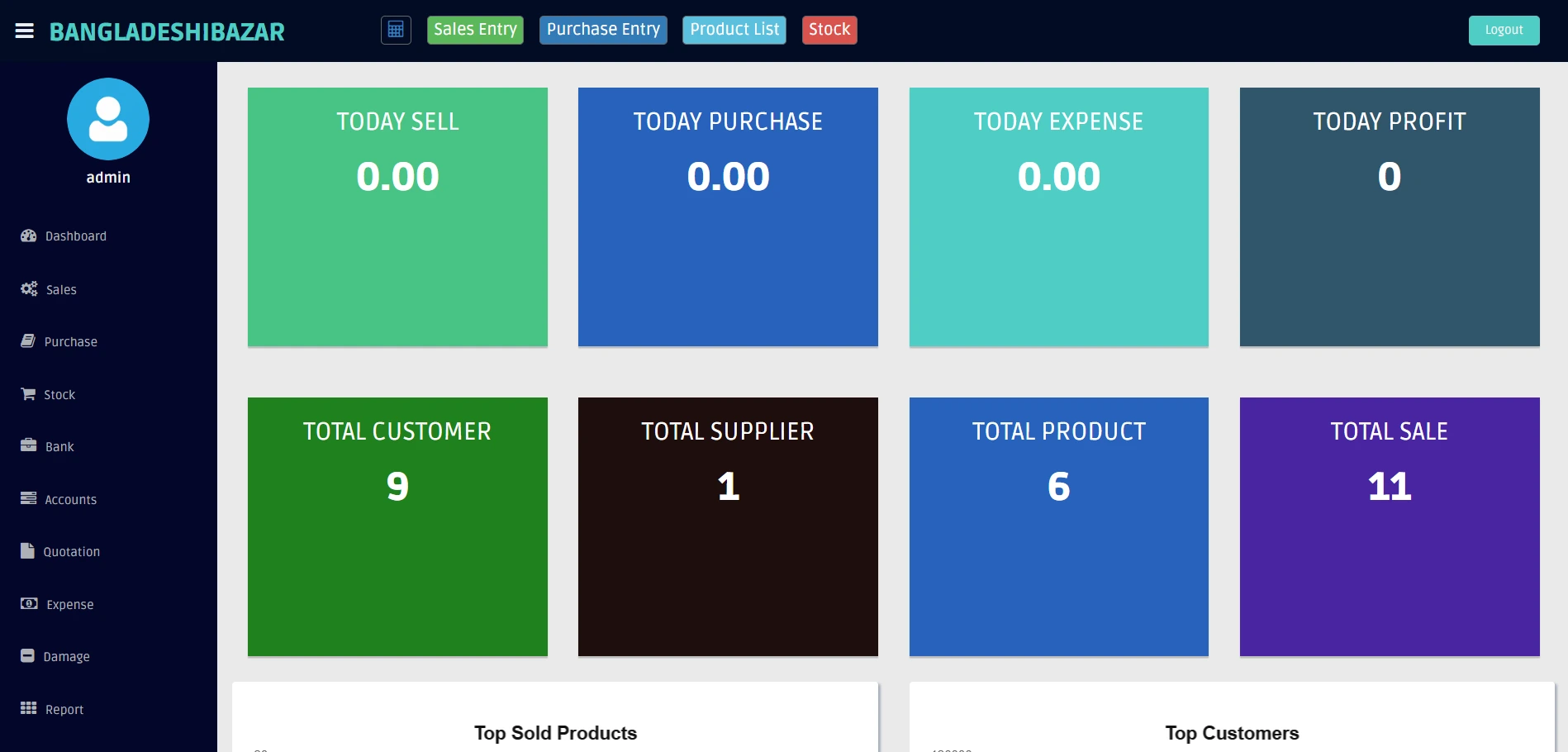Open Bank using its icon
The width and height of the screenshot is (1568, 752).
(x=29, y=446)
